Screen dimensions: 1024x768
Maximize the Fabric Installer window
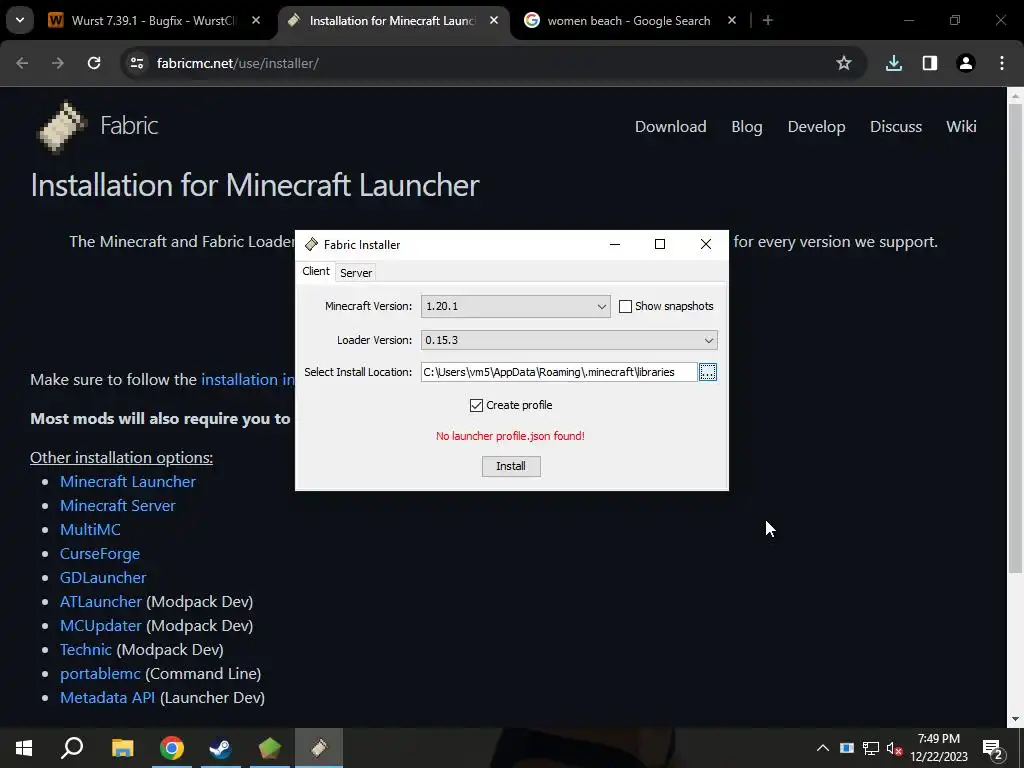pyautogui.click(x=660, y=244)
